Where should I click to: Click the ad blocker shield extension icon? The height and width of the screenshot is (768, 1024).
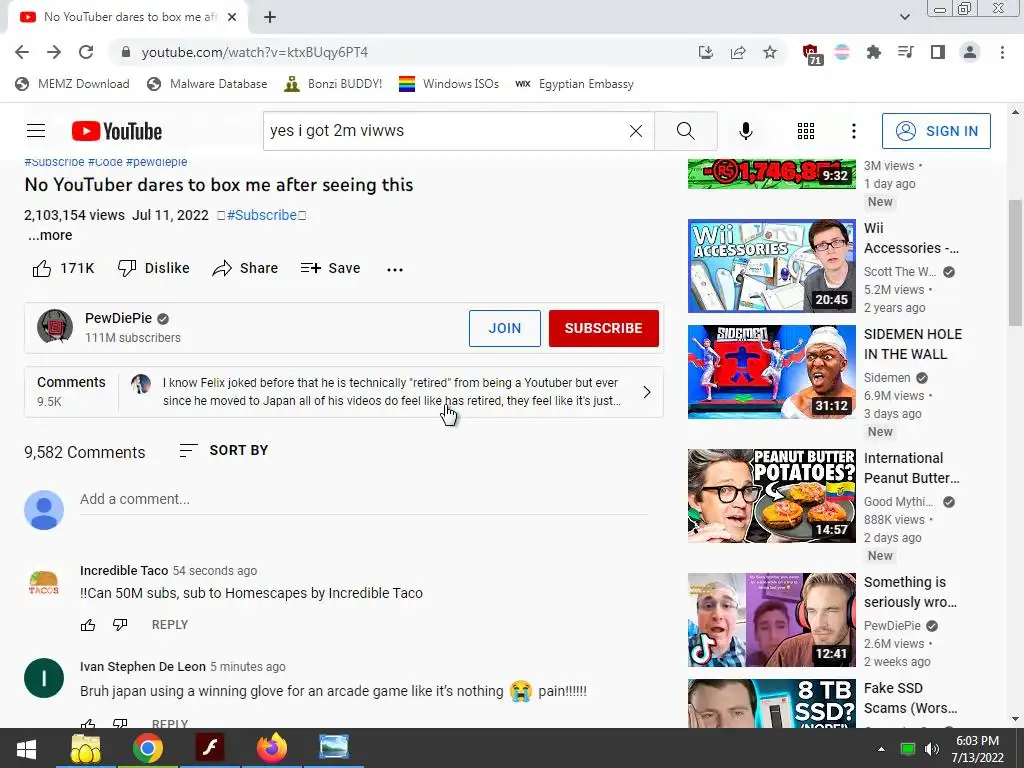click(812, 54)
